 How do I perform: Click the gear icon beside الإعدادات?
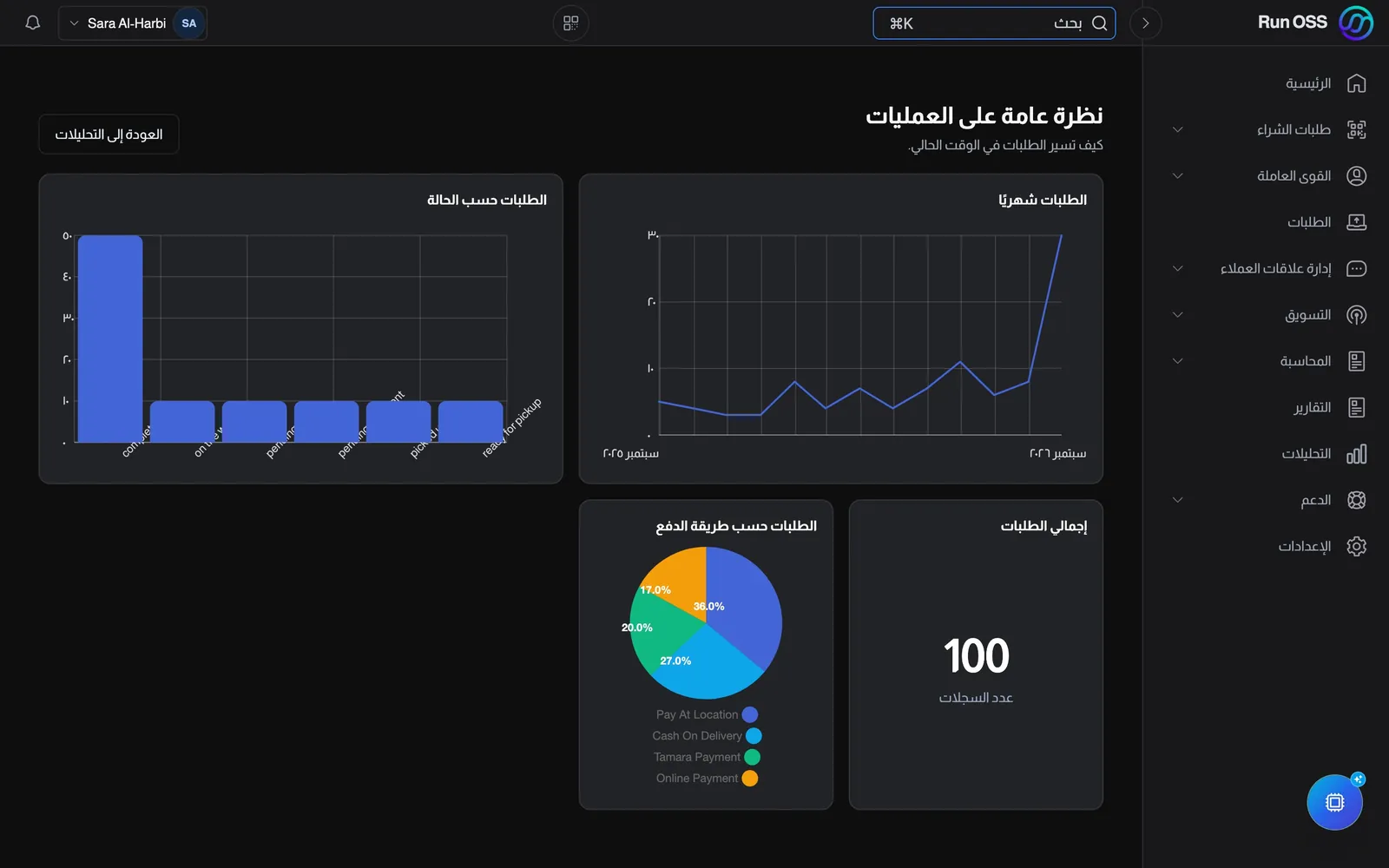(x=1356, y=546)
